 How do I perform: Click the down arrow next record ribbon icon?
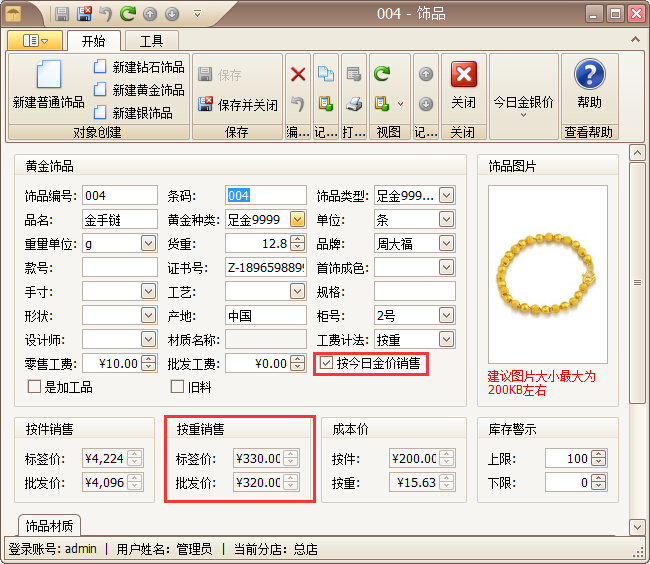[x=426, y=104]
